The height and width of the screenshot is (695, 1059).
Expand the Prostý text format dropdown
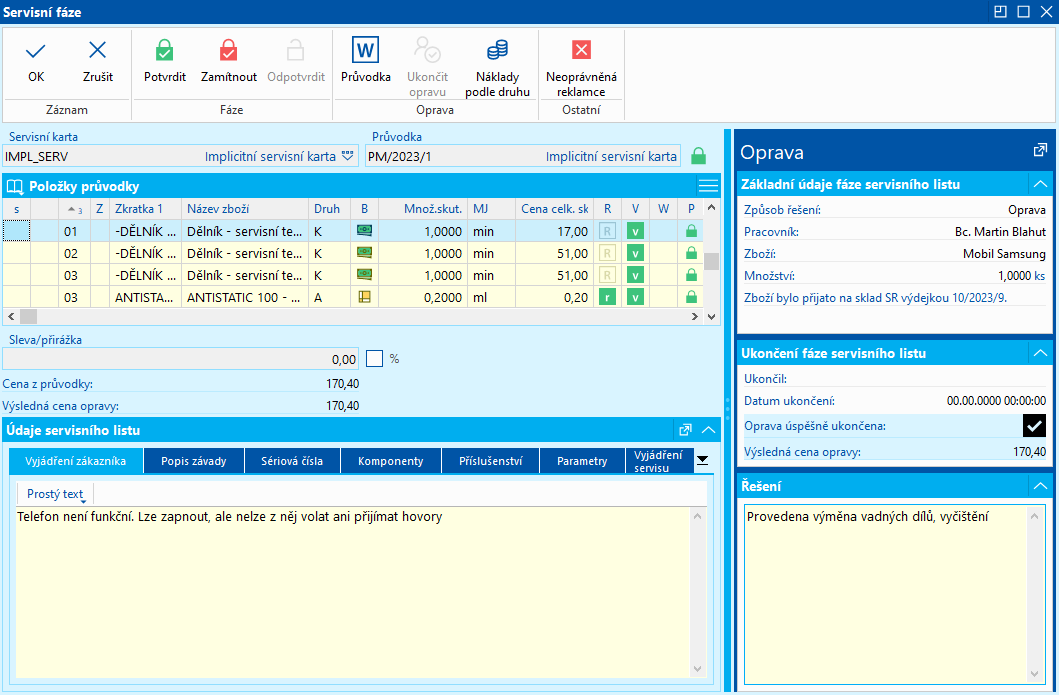tap(55, 494)
